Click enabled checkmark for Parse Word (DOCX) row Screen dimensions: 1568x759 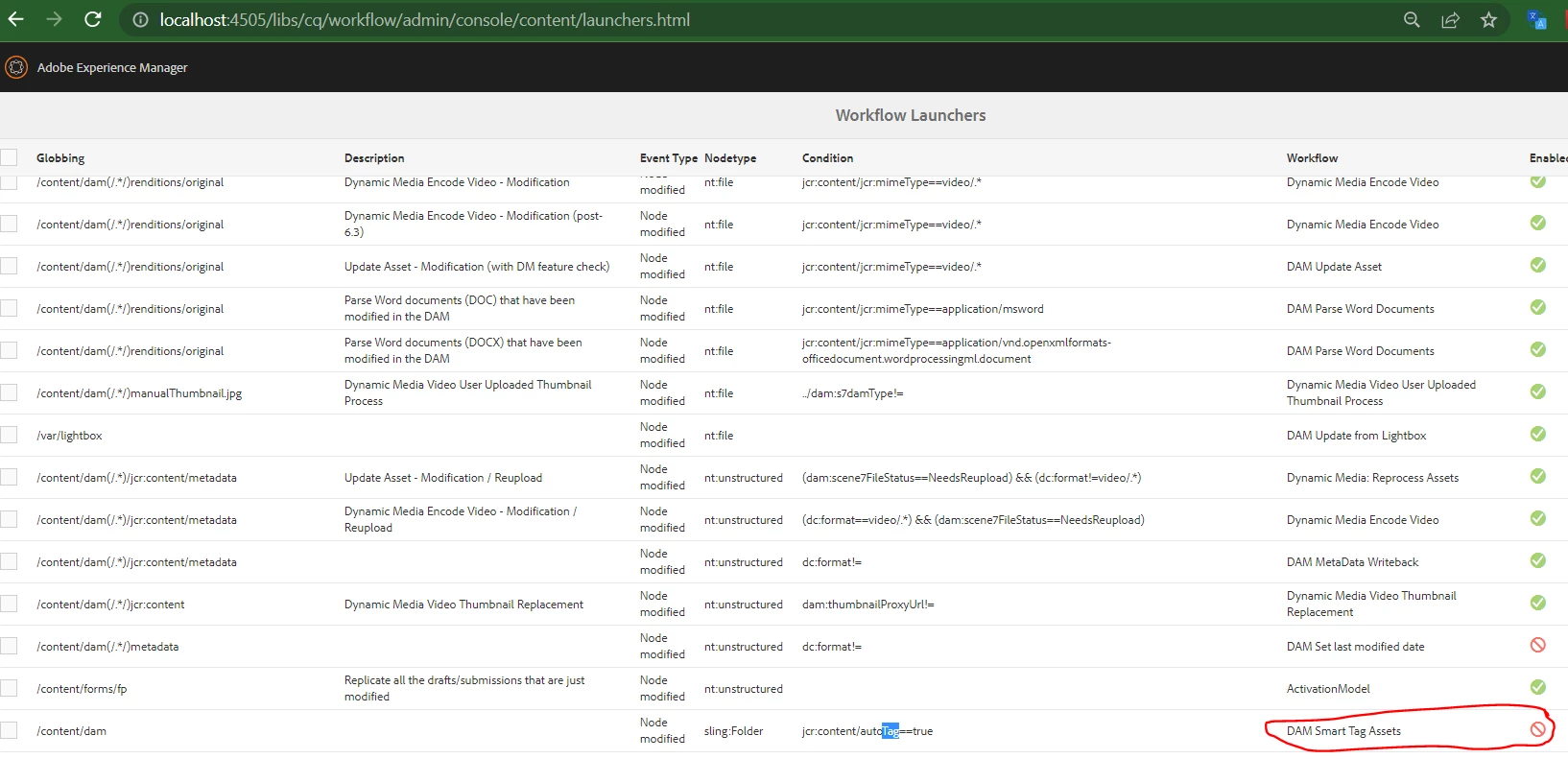tap(1537, 349)
